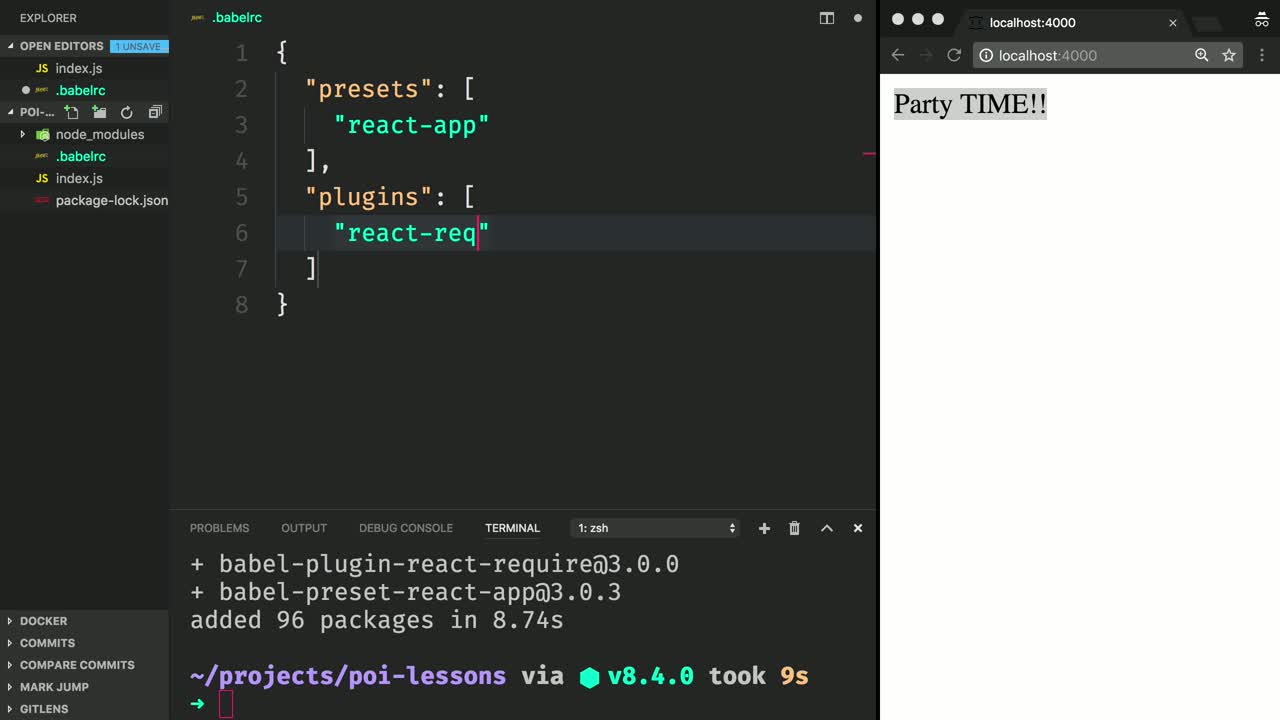Kill the terminal with trash icon

pos(794,528)
